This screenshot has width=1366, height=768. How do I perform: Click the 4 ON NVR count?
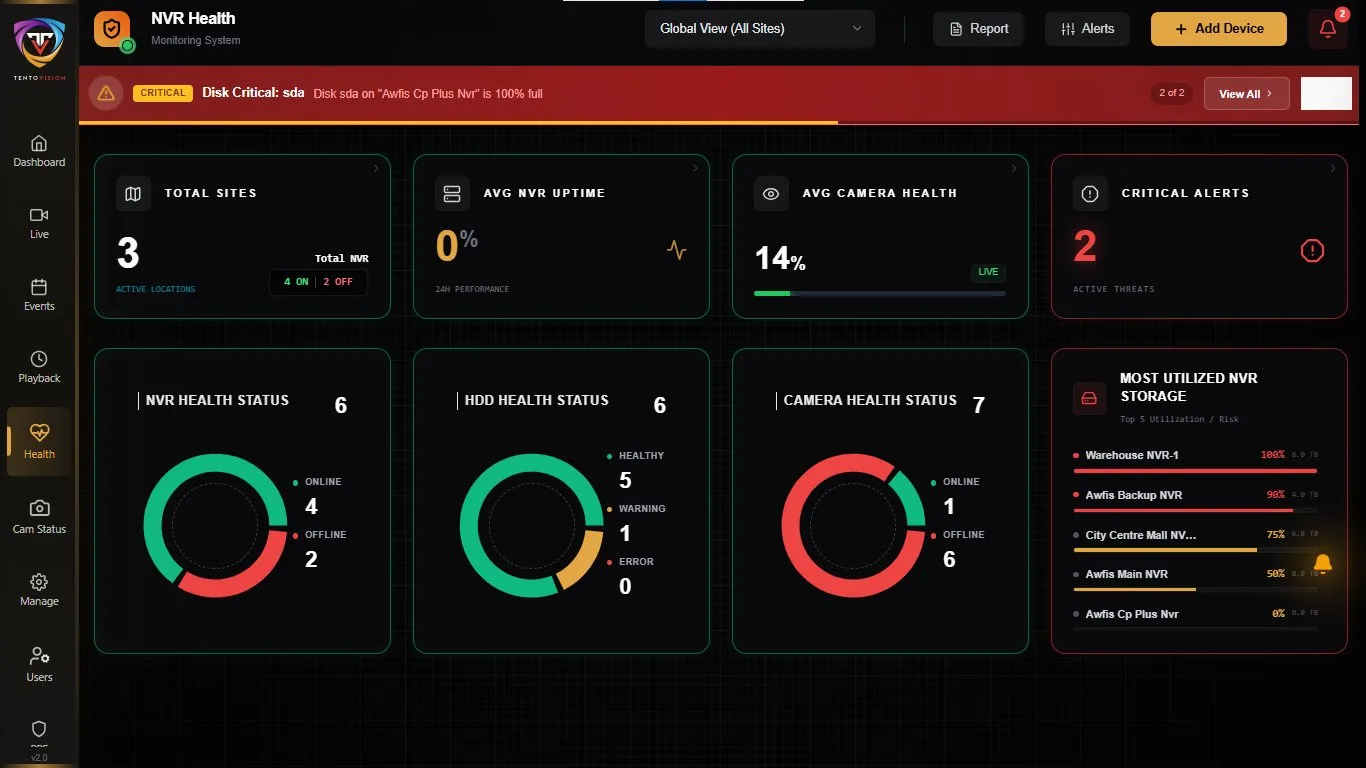pyautogui.click(x=296, y=282)
